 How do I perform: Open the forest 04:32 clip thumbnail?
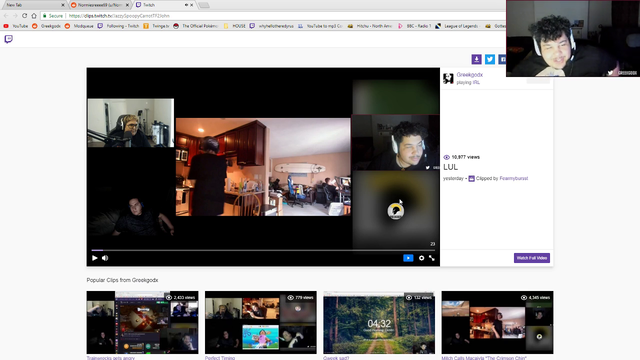[x=379, y=322]
